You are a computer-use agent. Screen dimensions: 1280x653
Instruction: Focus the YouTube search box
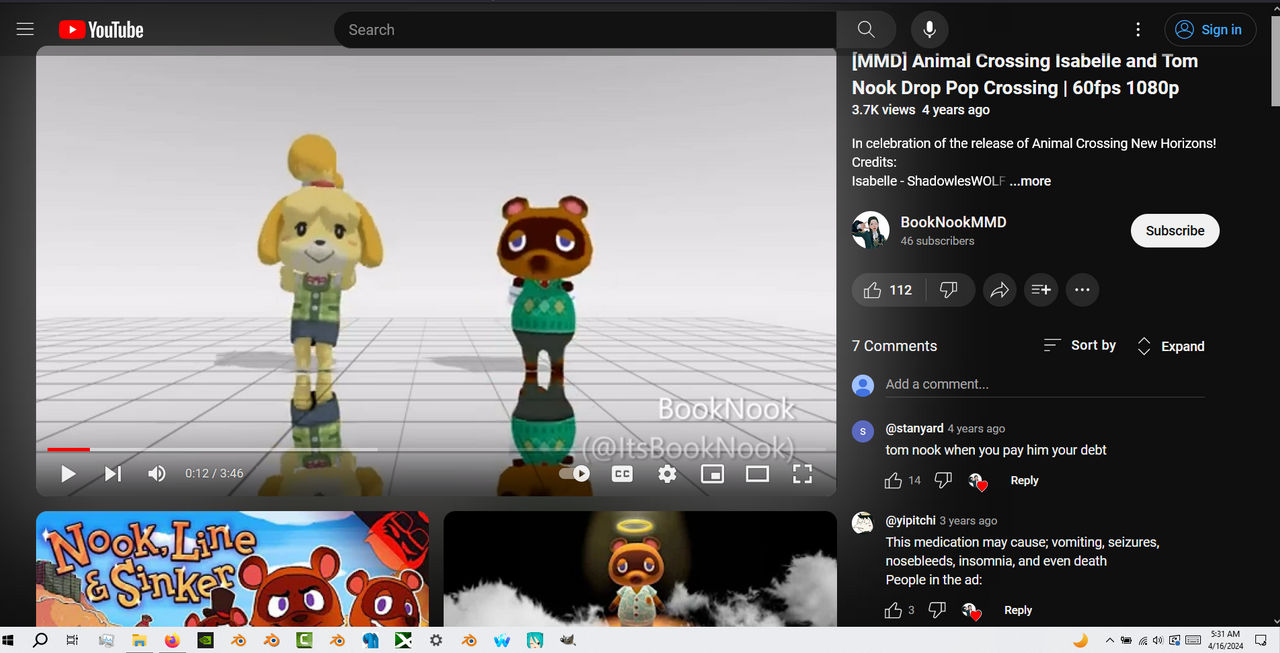585,30
